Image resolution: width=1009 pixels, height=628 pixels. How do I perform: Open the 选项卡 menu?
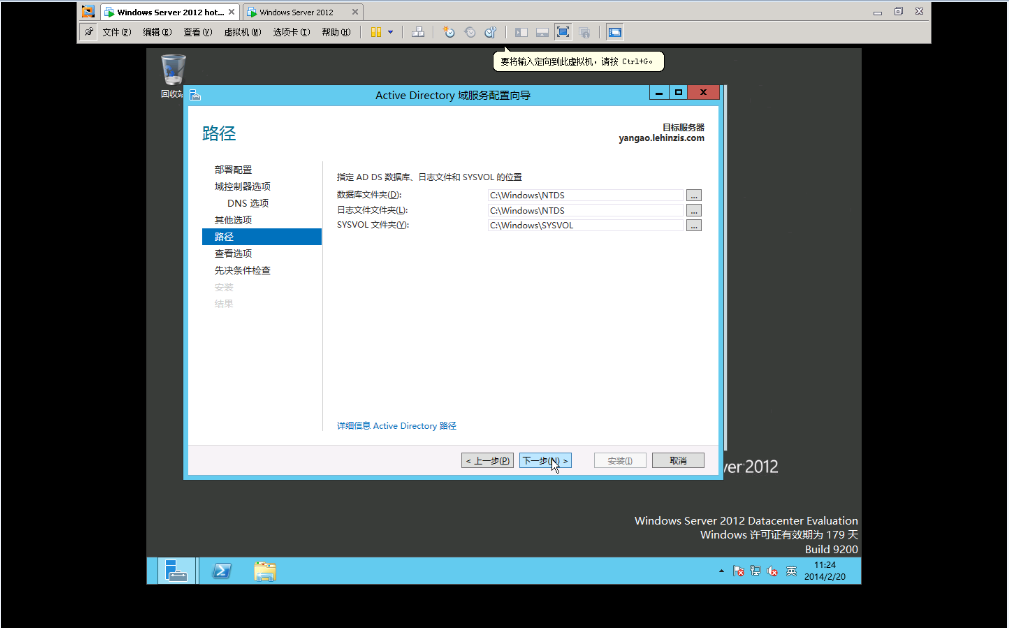click(x=292, y=32)
